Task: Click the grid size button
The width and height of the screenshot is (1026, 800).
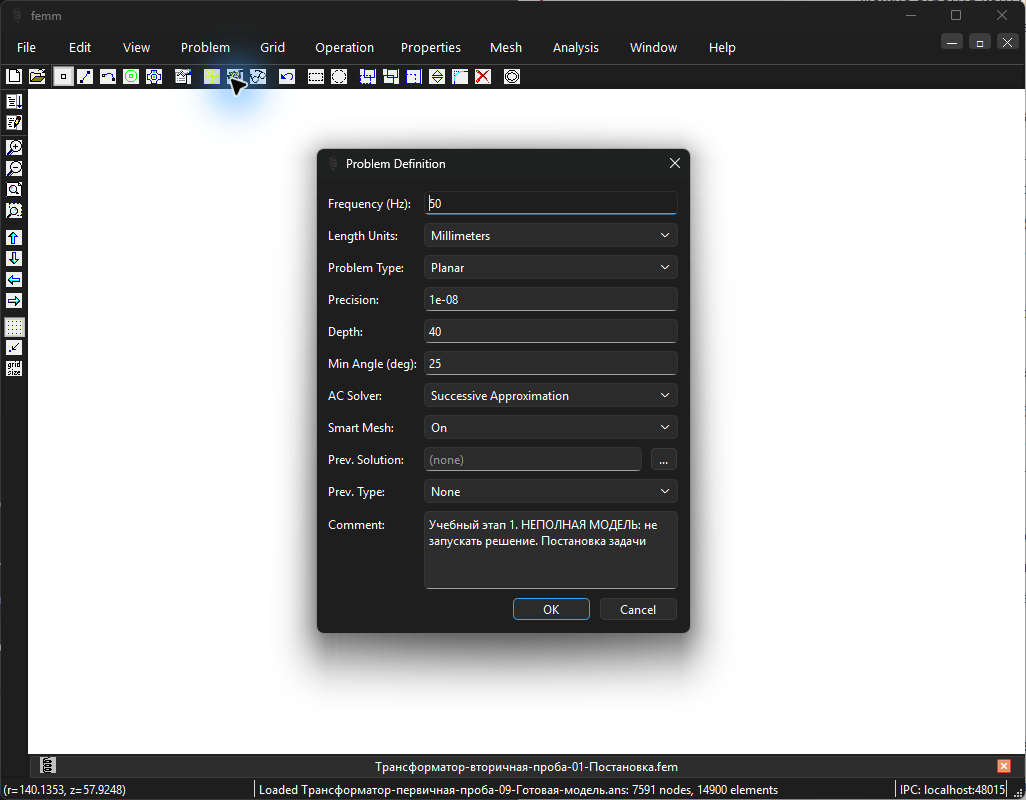Action: (x=14, y=368)
